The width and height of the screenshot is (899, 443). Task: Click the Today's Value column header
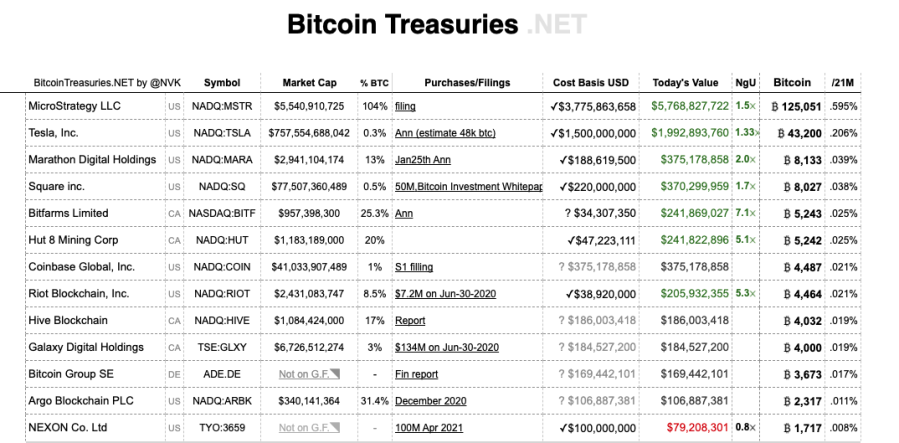685,83
